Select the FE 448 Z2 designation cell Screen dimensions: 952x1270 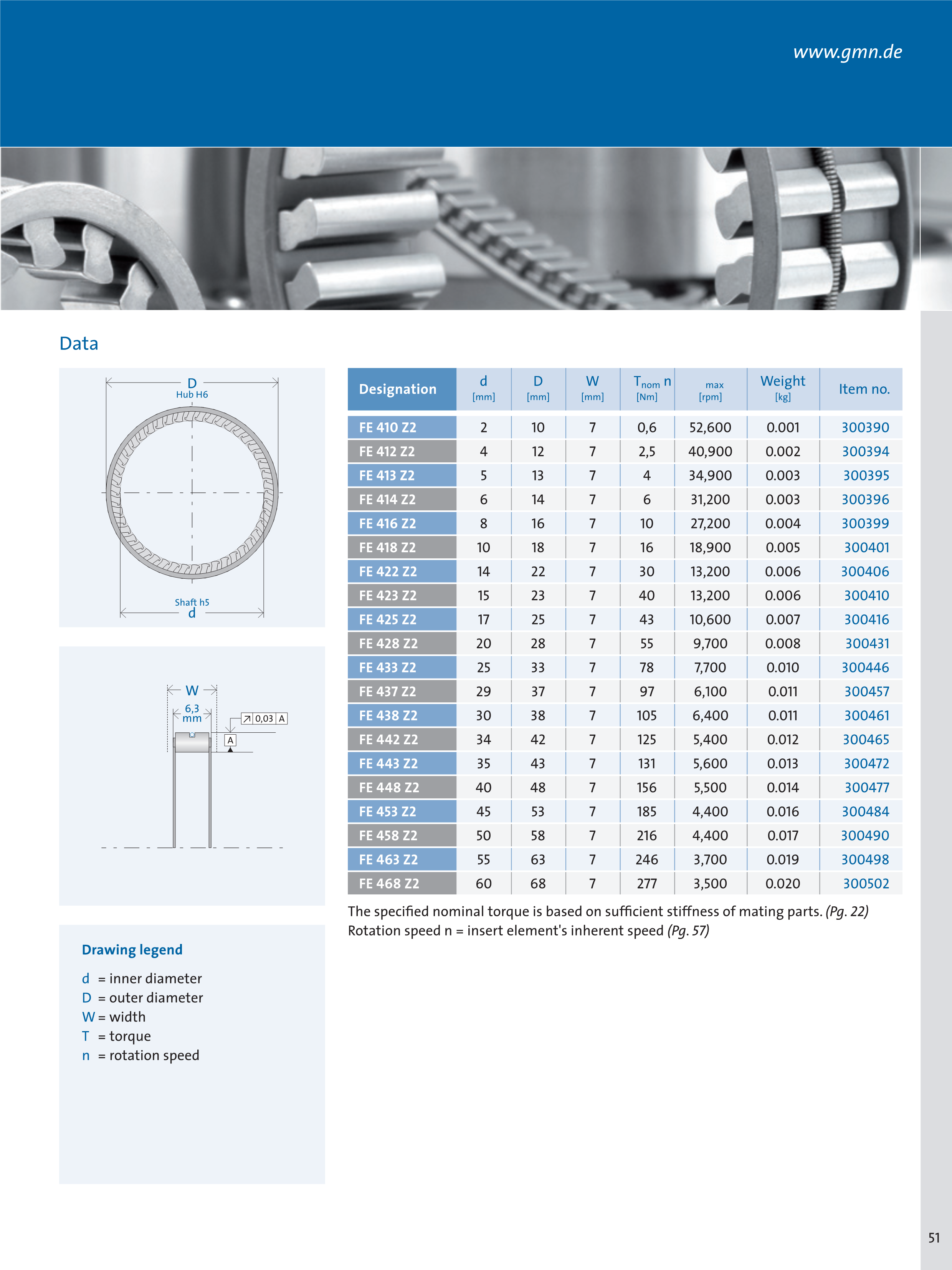(x=402, y=788)
